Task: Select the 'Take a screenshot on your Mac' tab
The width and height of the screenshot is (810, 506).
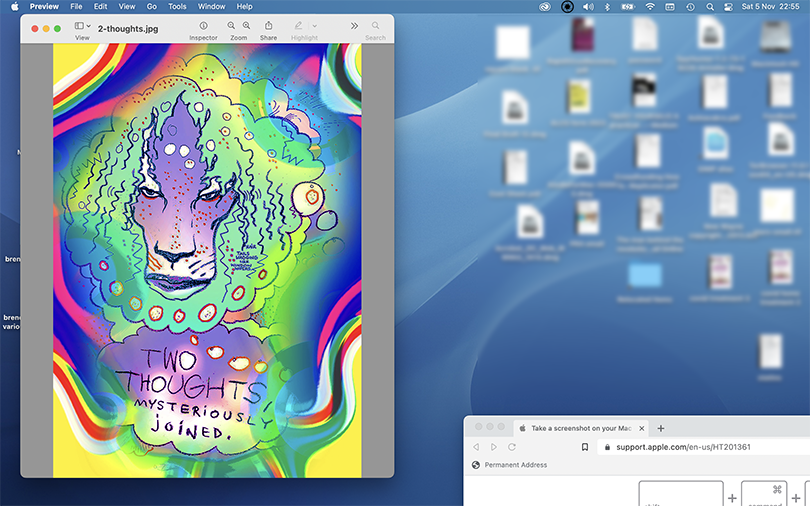Action: coord(581,428)
